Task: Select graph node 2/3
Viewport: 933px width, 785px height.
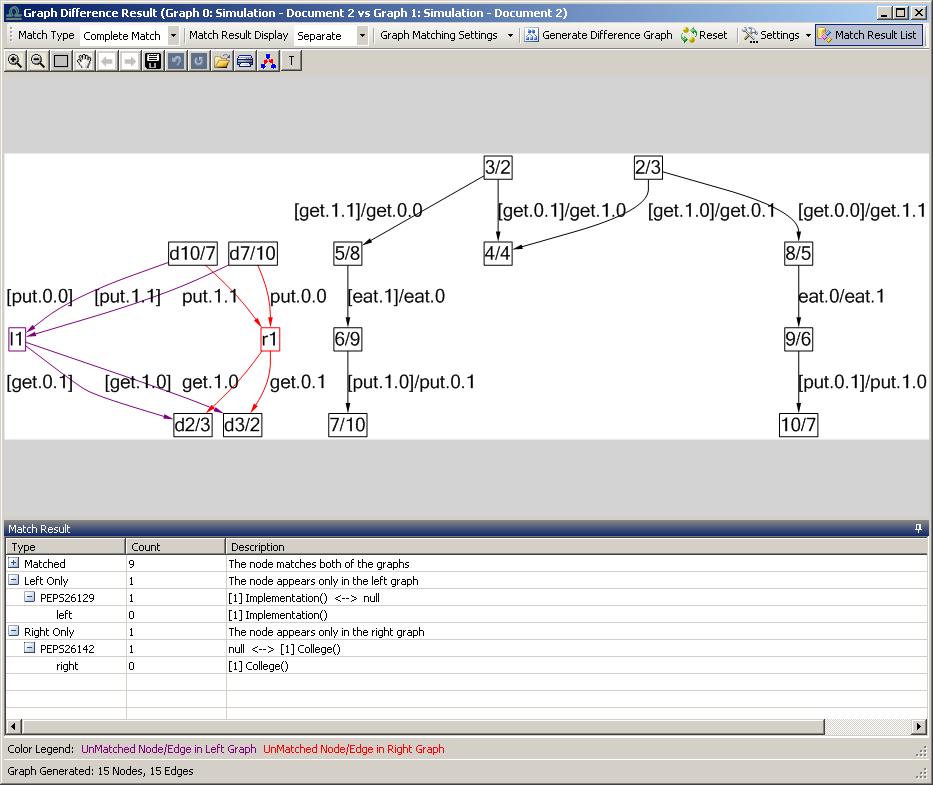Action: coord(648,167)
